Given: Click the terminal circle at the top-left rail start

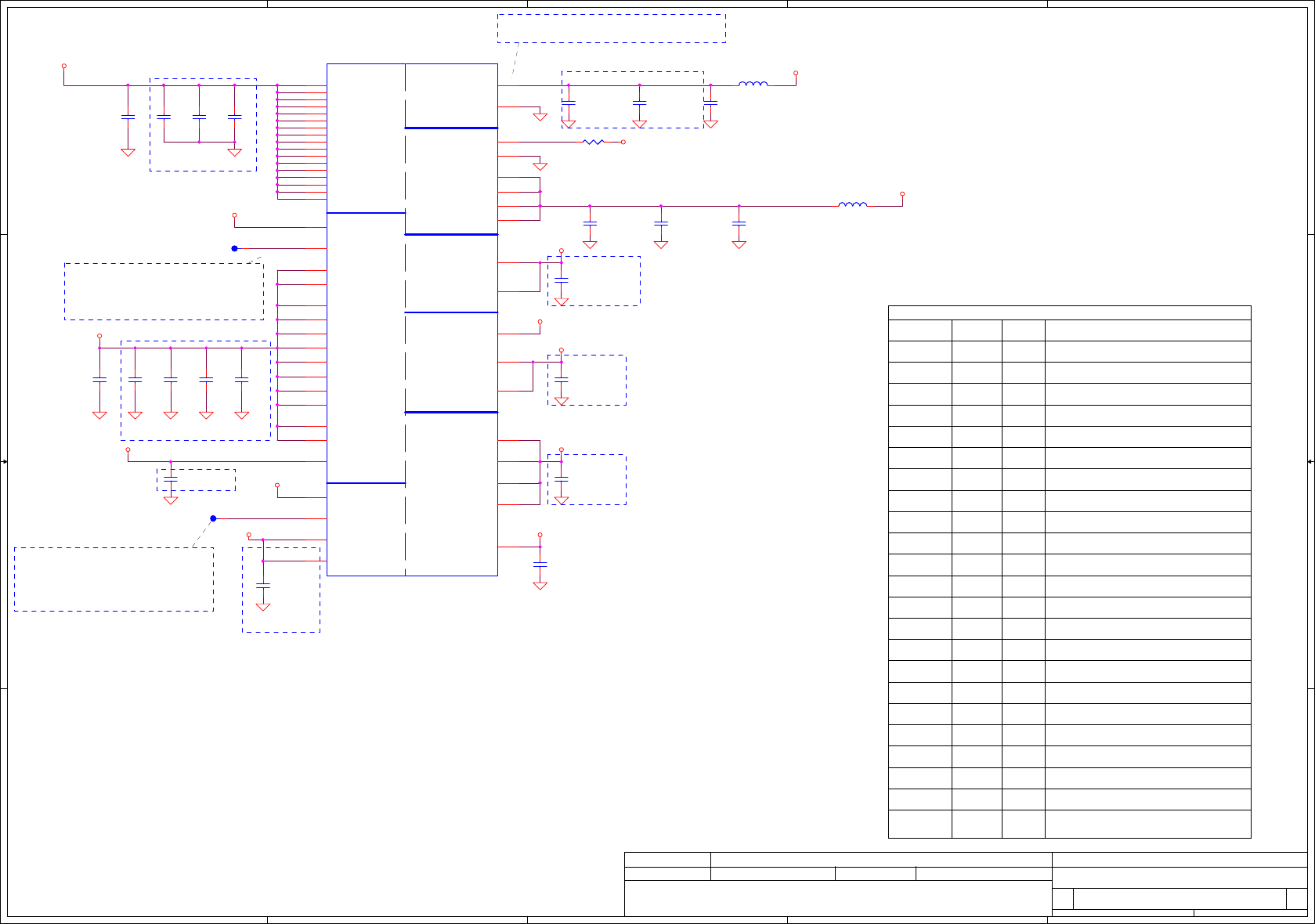Looking at the screenshot, I should click(x=64, y=67).
